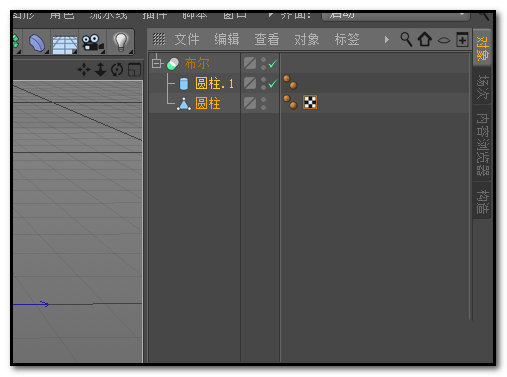
Task: Toggle visibility dots of 圆柱
Action: click(263, 103)
